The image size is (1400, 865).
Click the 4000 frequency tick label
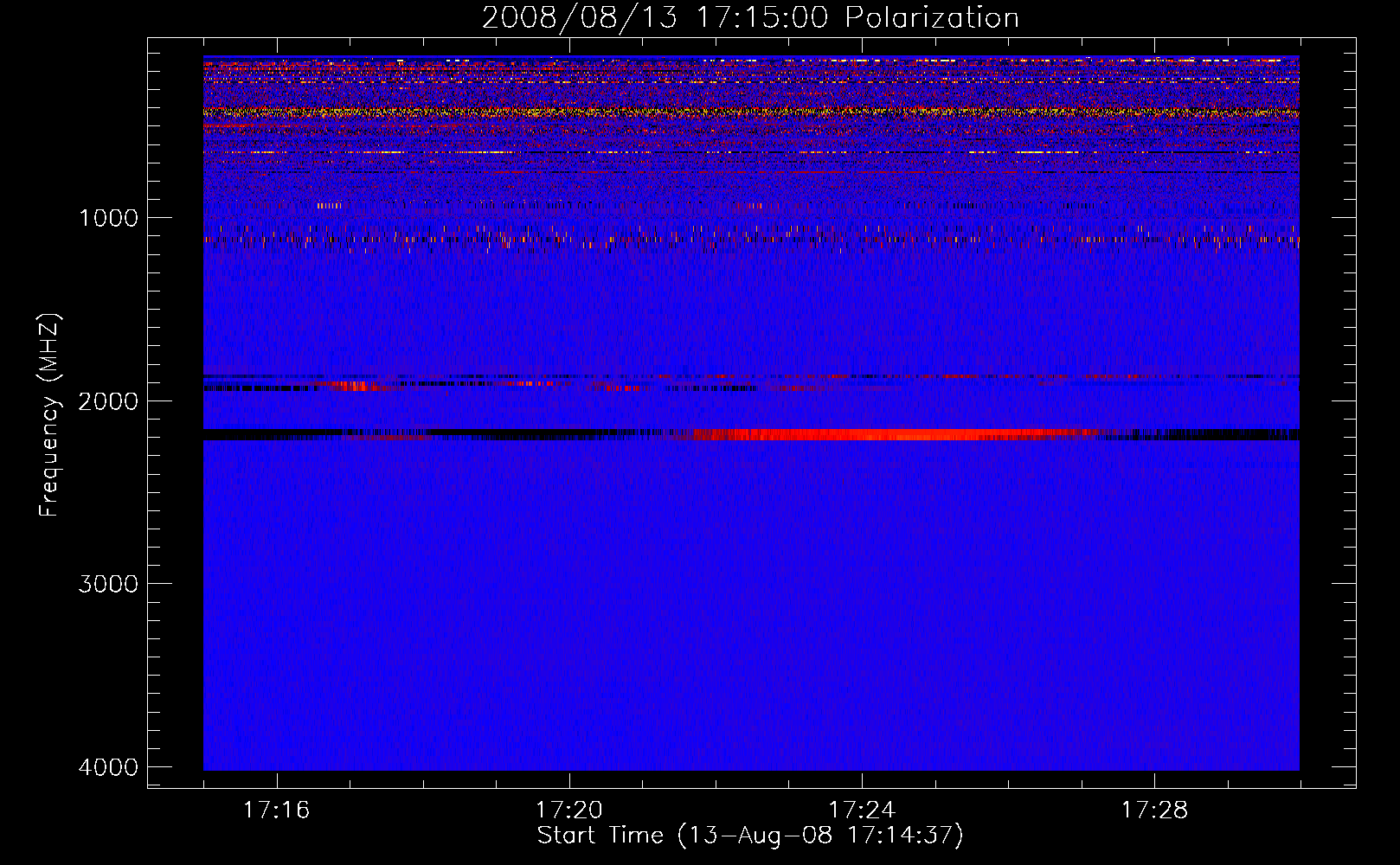click(108, 767)
